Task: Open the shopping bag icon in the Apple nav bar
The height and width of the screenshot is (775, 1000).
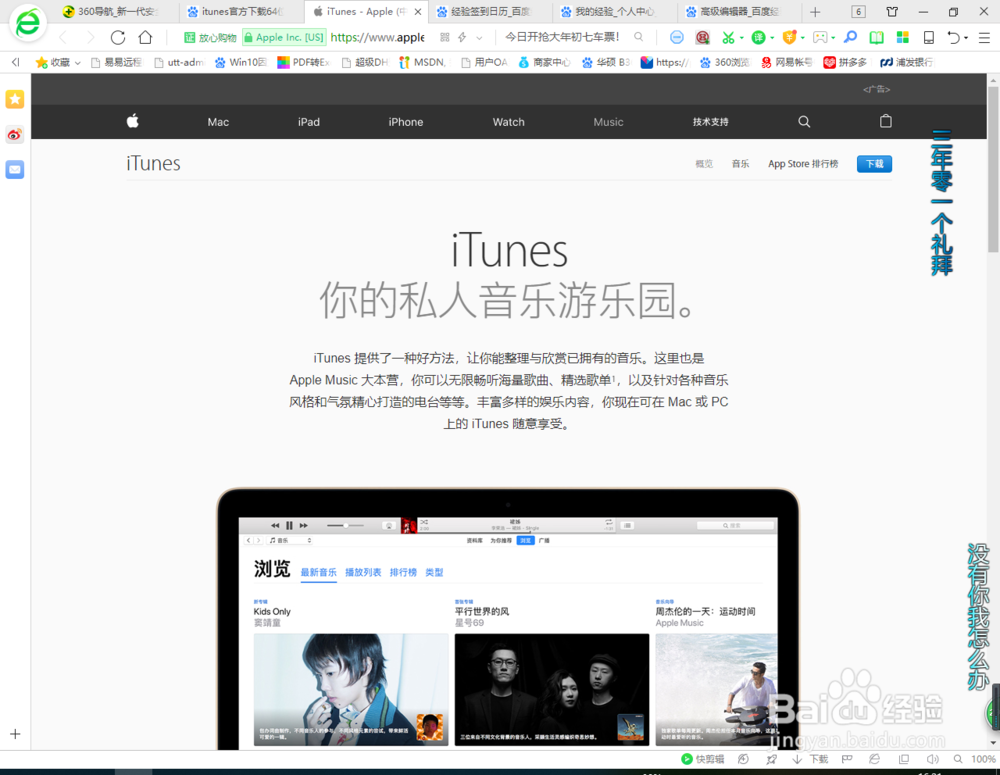Action: [x=885, y=121]
